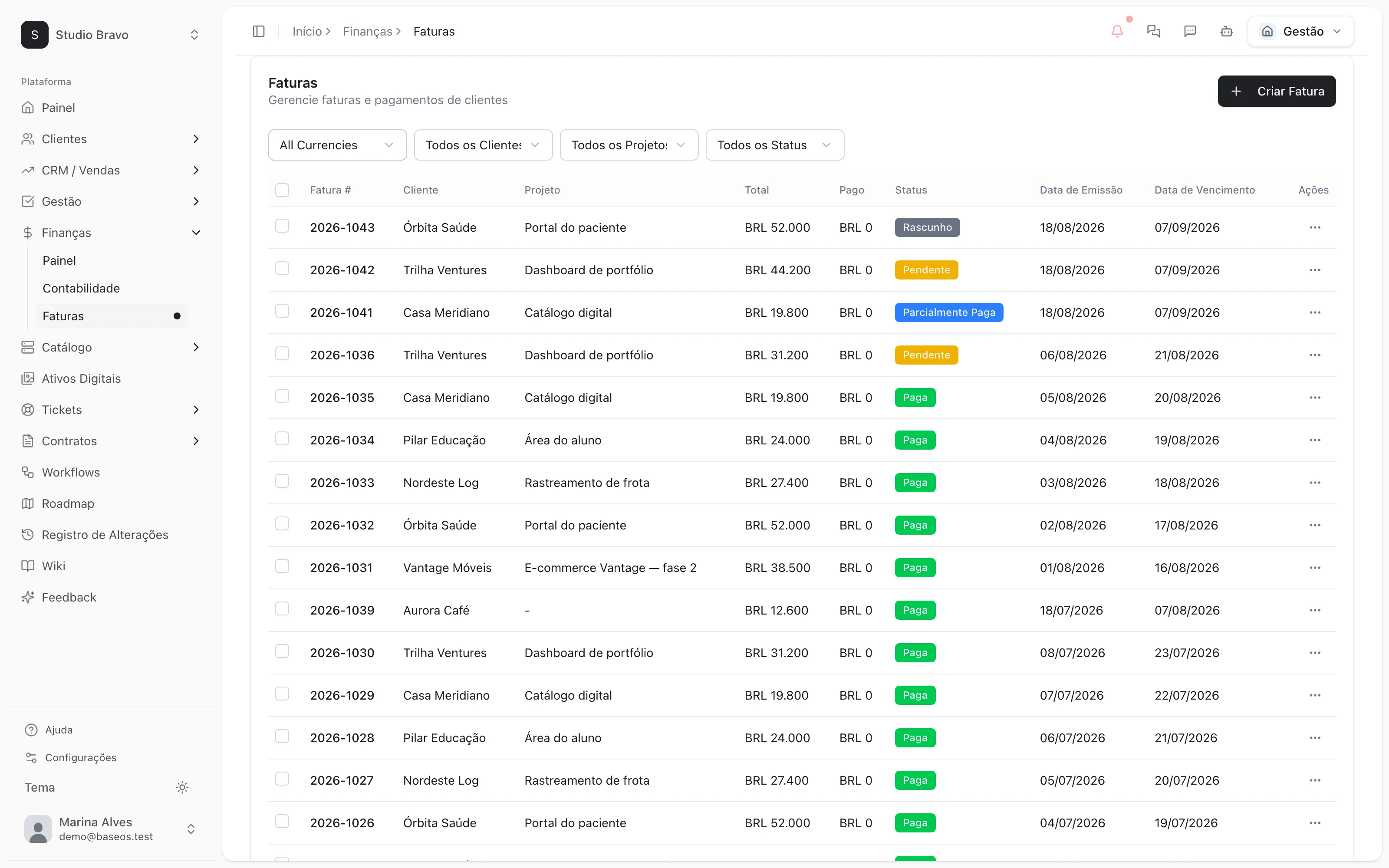Open row actions for invoice 2026-1043
1389x868 pixels.
[x=1315, y=227]
